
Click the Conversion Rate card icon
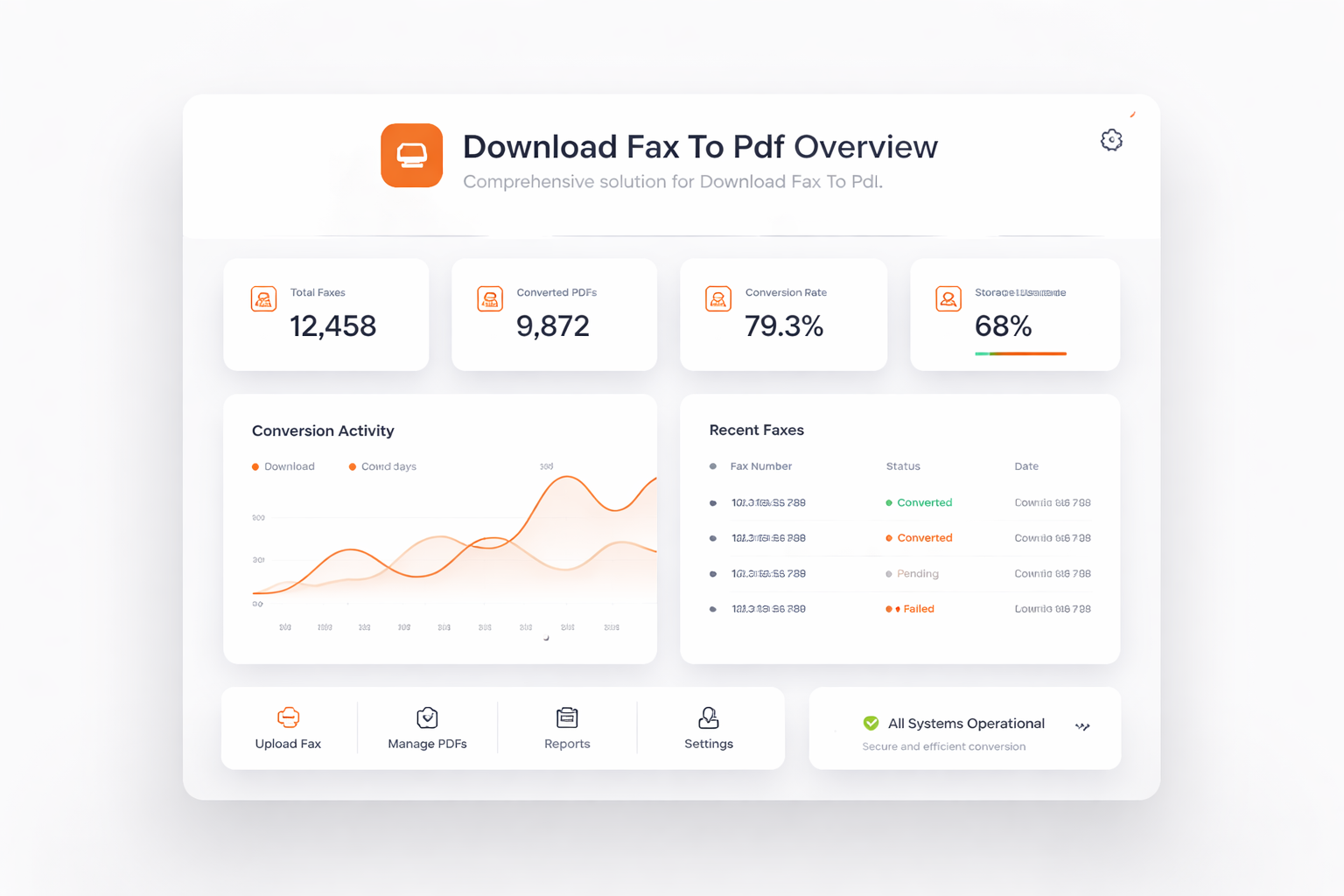tap(718, 299)
